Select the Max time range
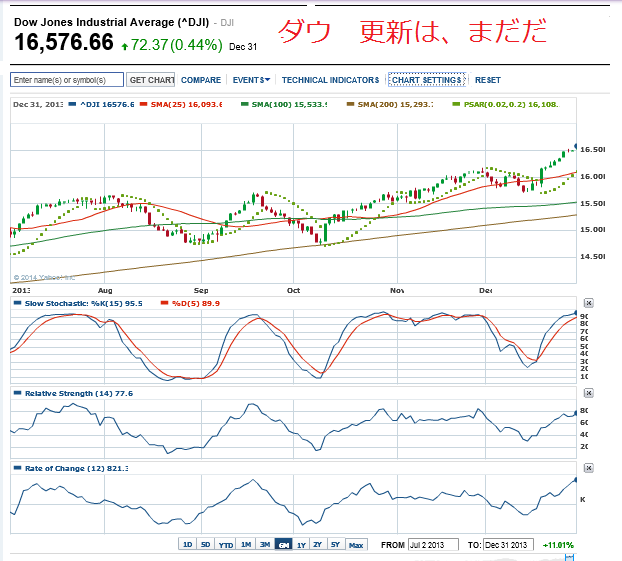This screenshot has width=622, height=561. [356, 545]
